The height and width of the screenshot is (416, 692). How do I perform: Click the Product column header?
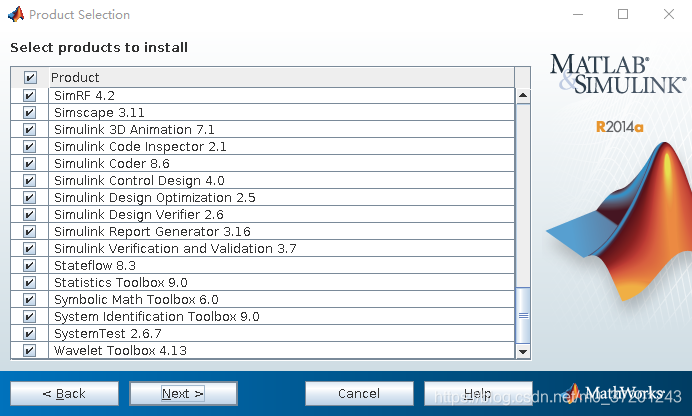pyautogui.click(x=280, y=78)
